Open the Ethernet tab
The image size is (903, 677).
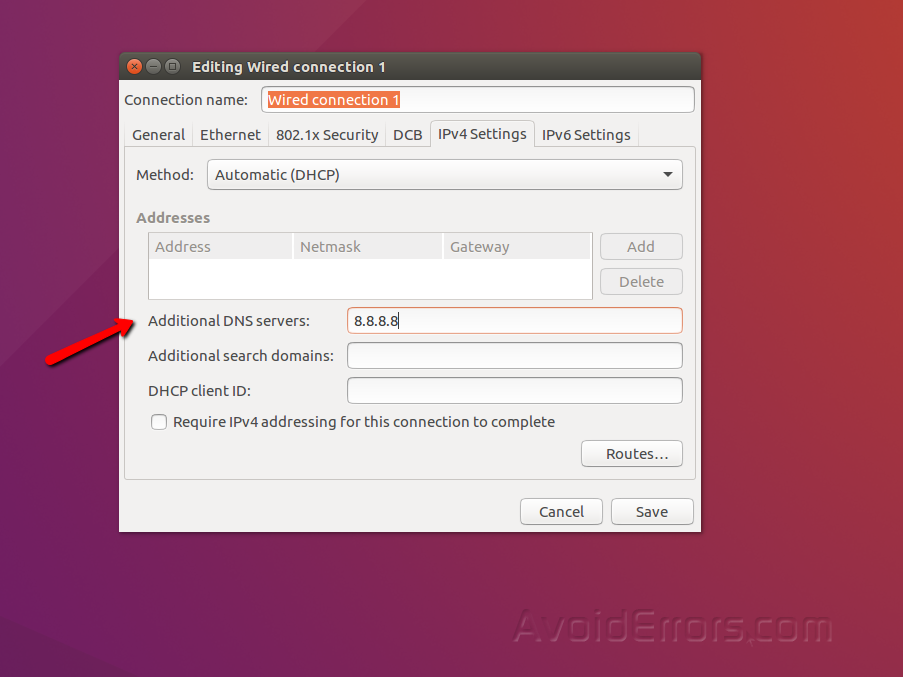230,135
